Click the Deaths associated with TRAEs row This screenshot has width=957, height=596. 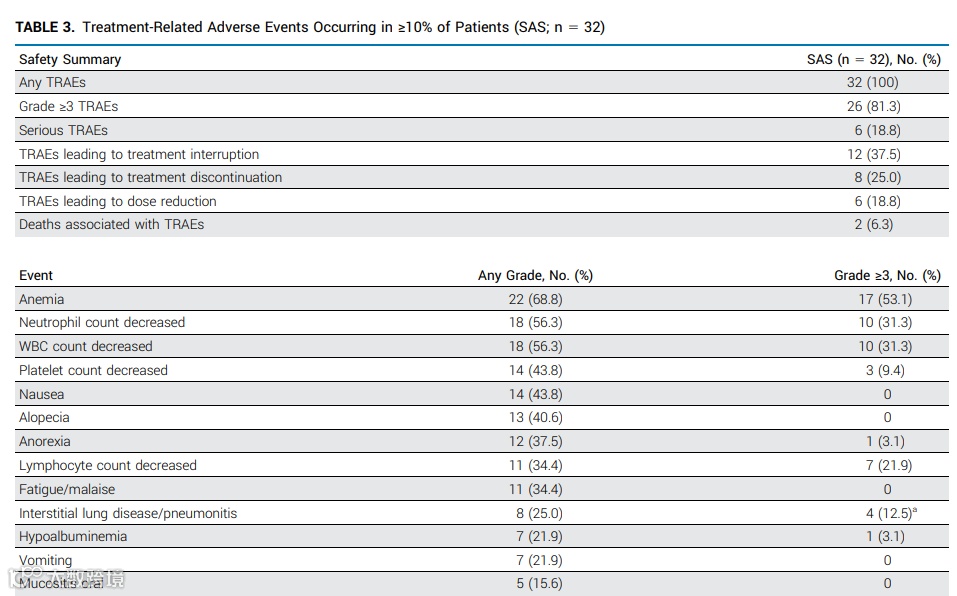click(482, 224)
